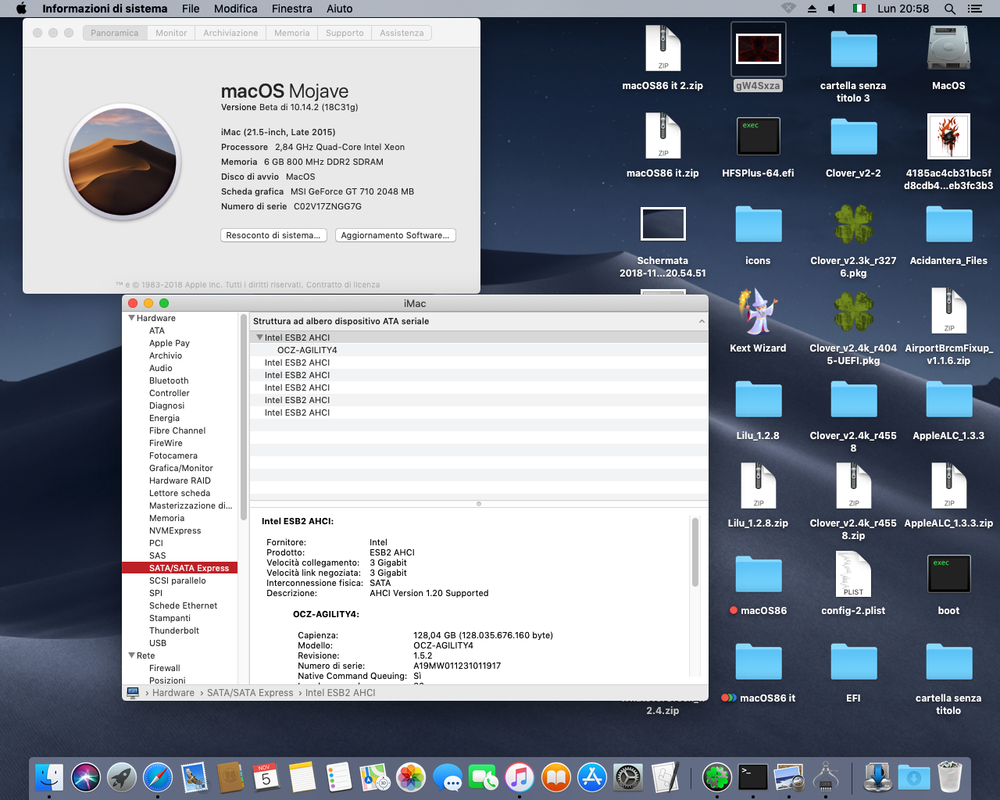Select the boot exec file icon
This screenshot has height=800, width=1000.
[x=948, y=574]
